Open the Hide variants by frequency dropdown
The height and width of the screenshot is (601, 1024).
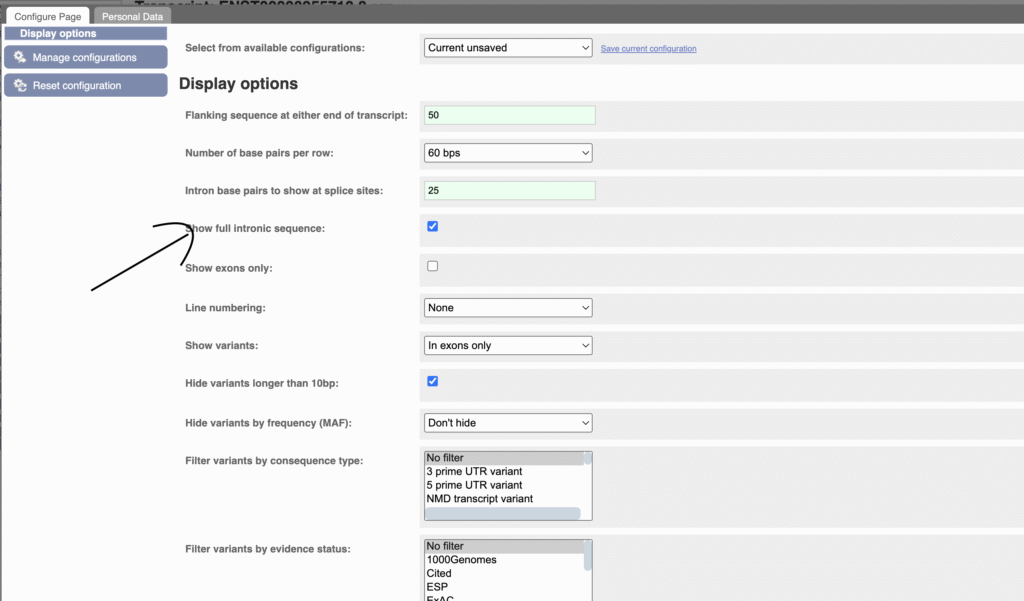click(508, 423)
